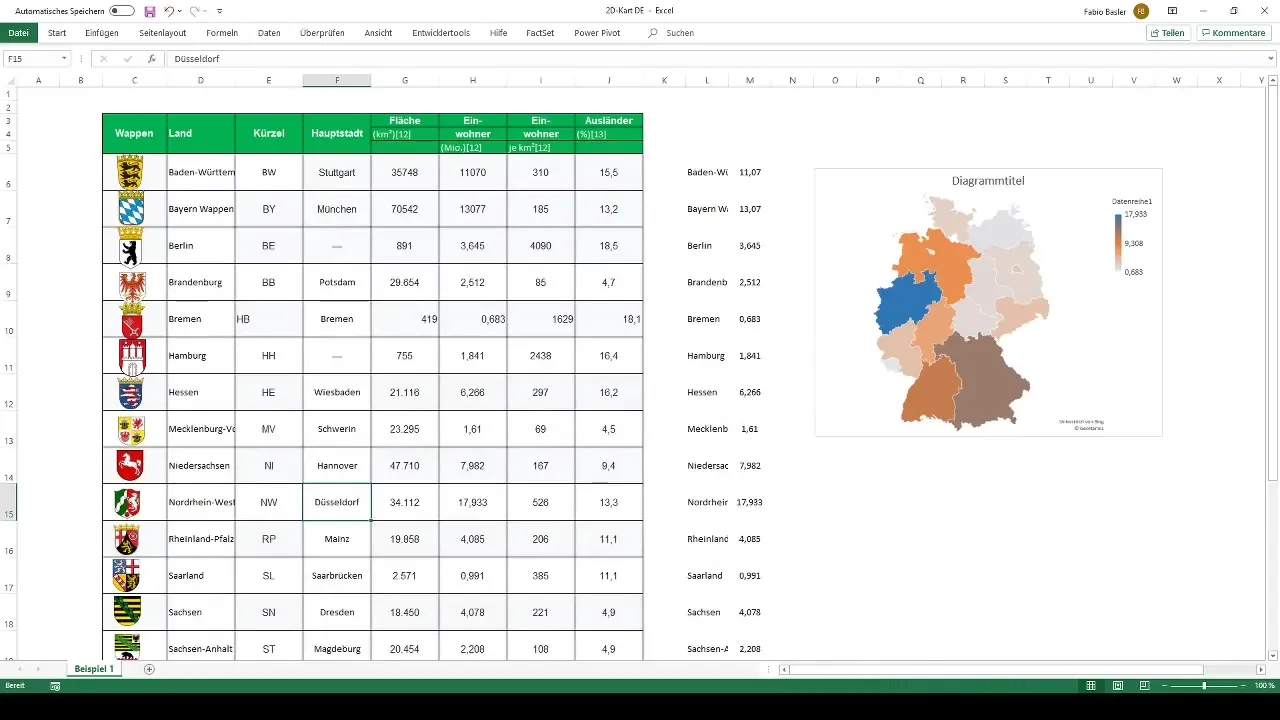This screenshot has height=720, width=1280.
Task: Click the next sheet navigation arrow
Action: pyautogui.click(x=38, y=669)
